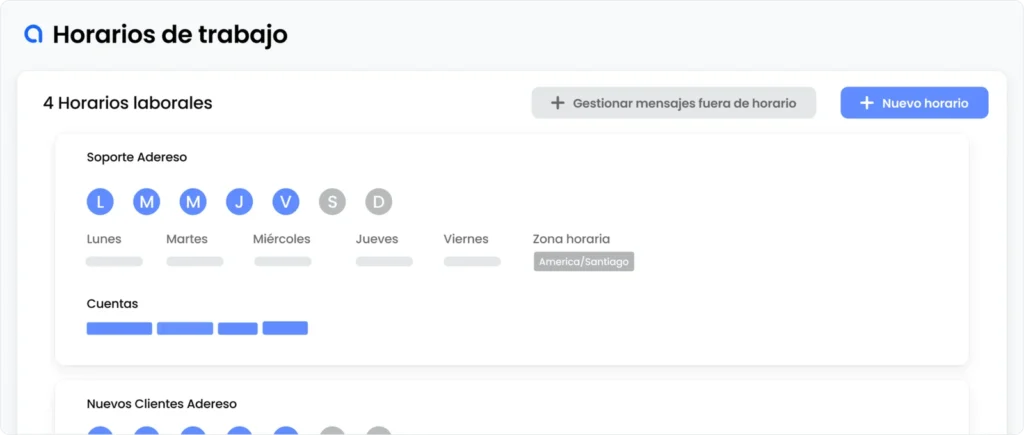1024x435 pixels.
Task: Toggle the J (Jueves) day circle
Action: click(x=240, y=202)
